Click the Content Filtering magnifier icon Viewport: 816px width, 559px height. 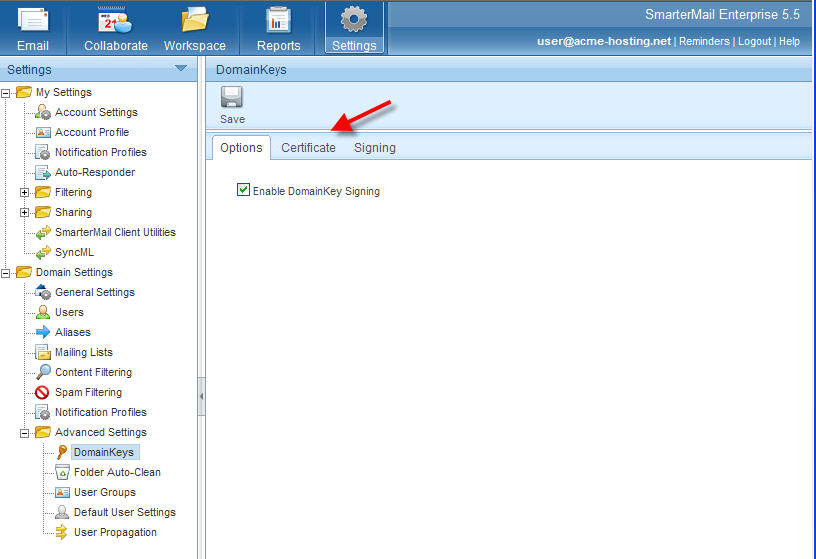click(x=43, y=372)
